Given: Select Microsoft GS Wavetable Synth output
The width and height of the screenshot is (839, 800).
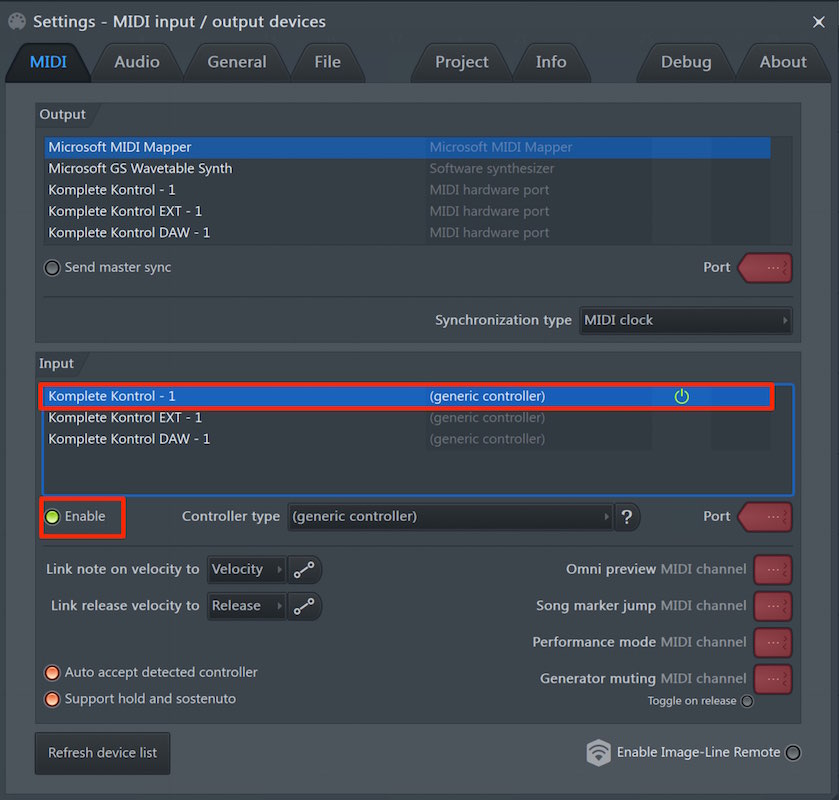Looking at the screenshot, I should (x=407, y=169).
